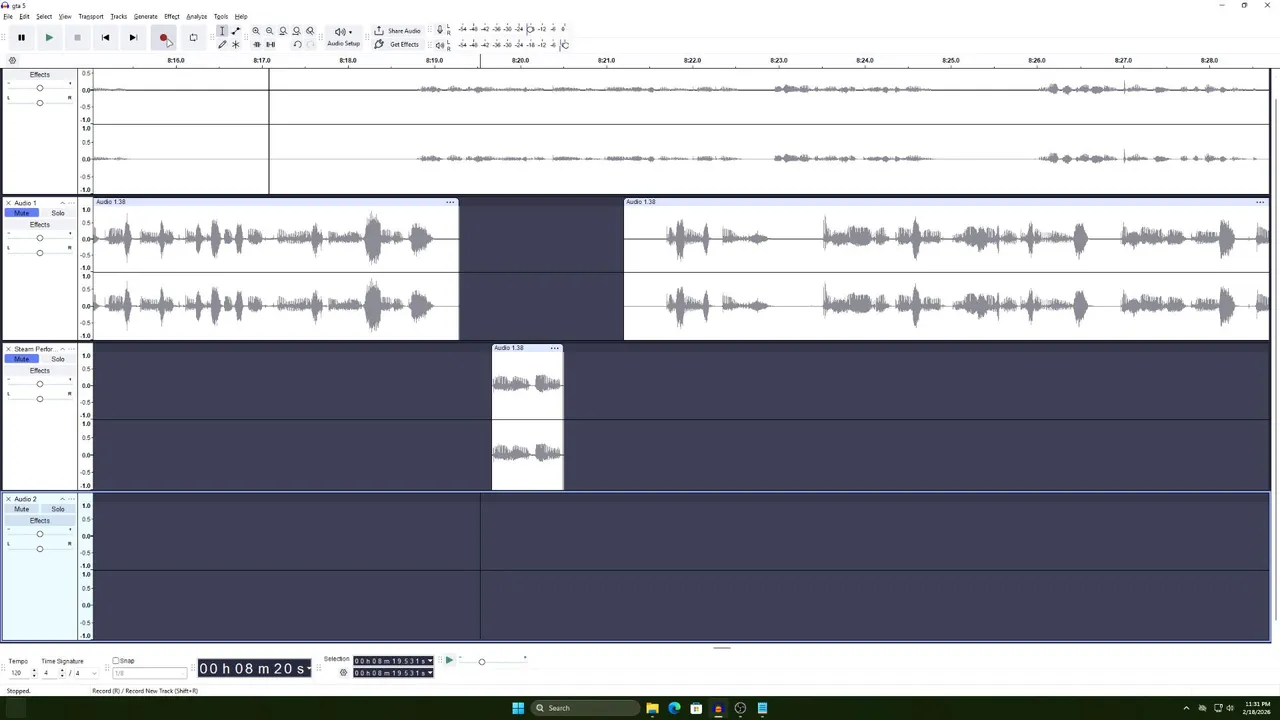Toggle Solo on Audio 2 track
Screen dimensions: 1280x720
(x=58, y=509)
